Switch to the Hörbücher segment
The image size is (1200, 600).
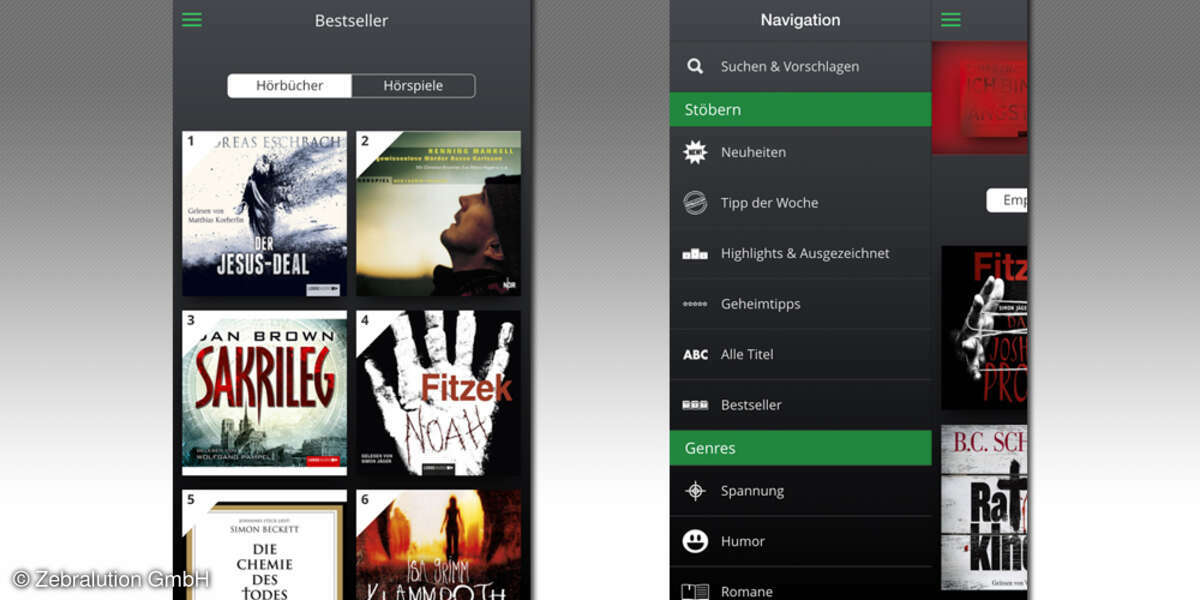290,86
